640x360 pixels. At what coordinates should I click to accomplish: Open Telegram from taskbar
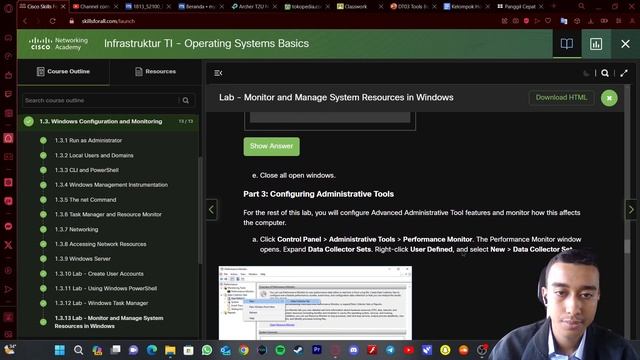(x=390, y=350)
